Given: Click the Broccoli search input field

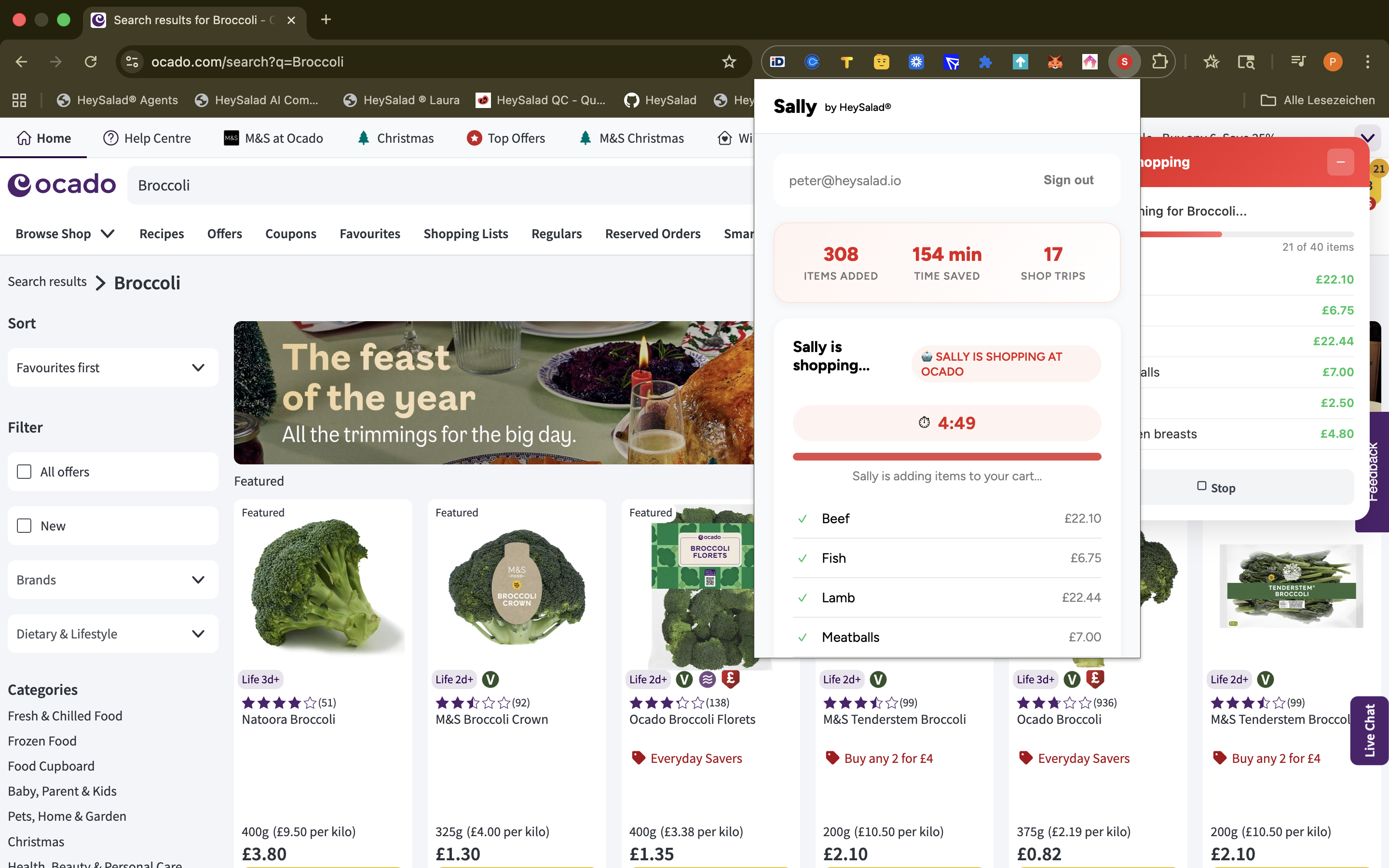Looking at the screenshot, I should pyautogui.click(x=344, y=185).
